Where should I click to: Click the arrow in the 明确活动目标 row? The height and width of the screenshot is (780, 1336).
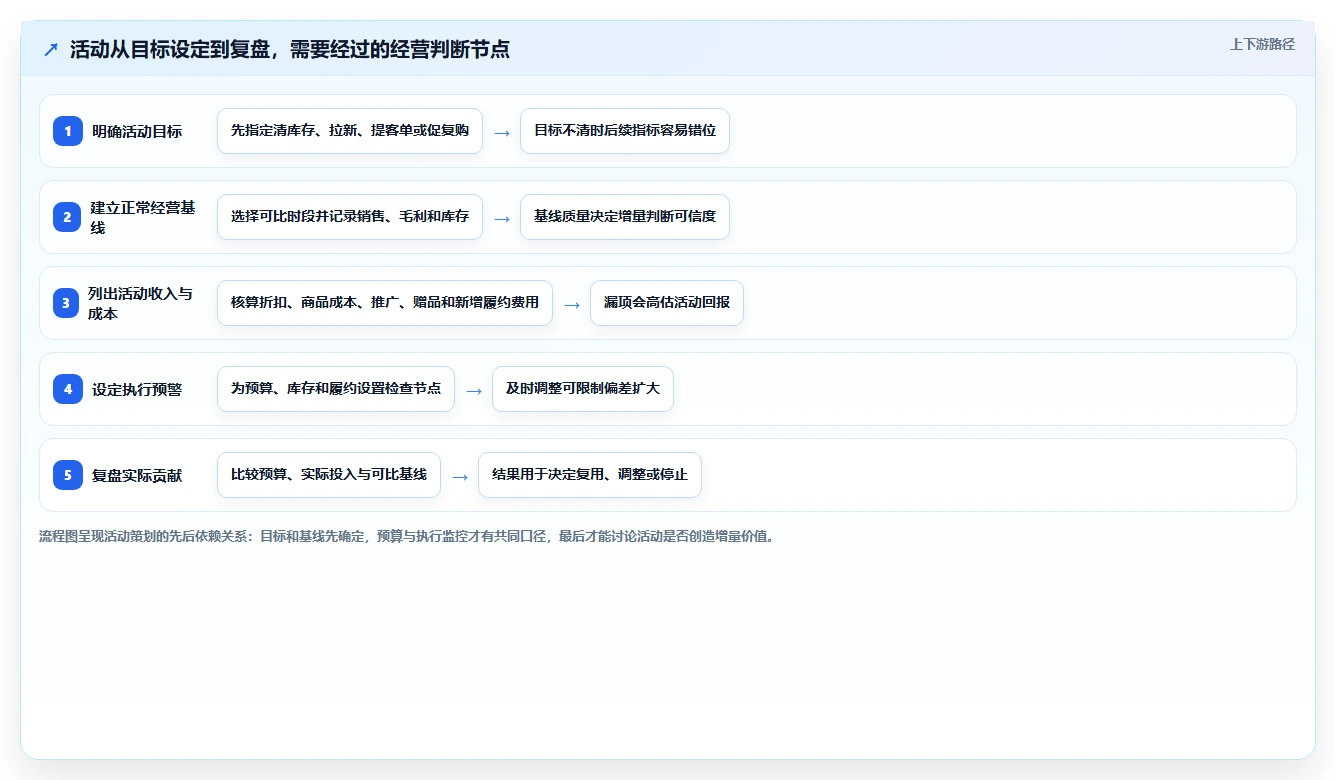click(x=502, y=132)
